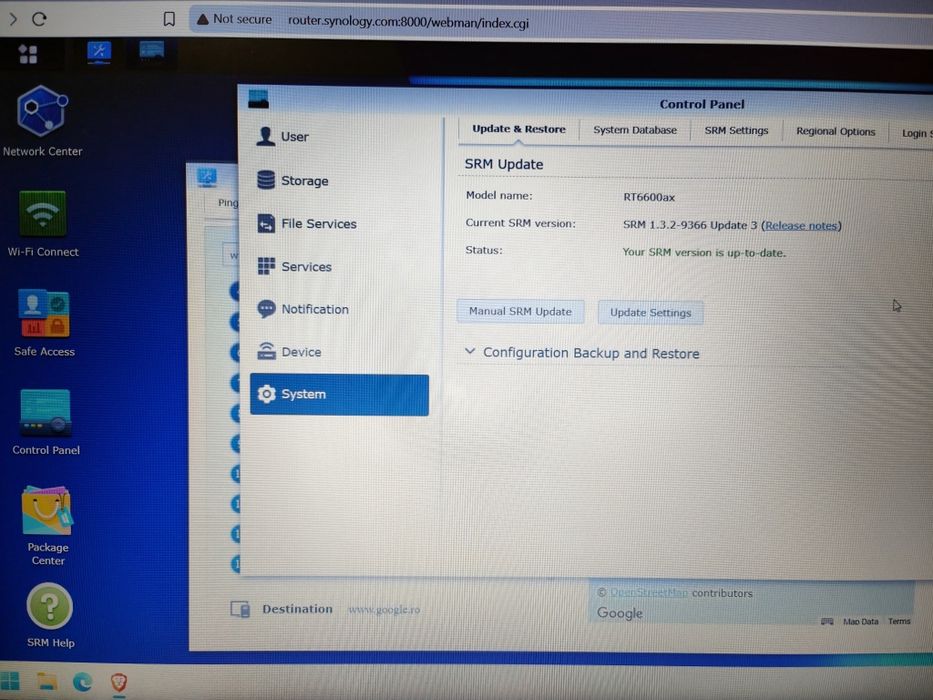Switch to Update & Restore tab
Image resolution: width=933 pixels, height=700 pixels.
click(x=518, y=129)
